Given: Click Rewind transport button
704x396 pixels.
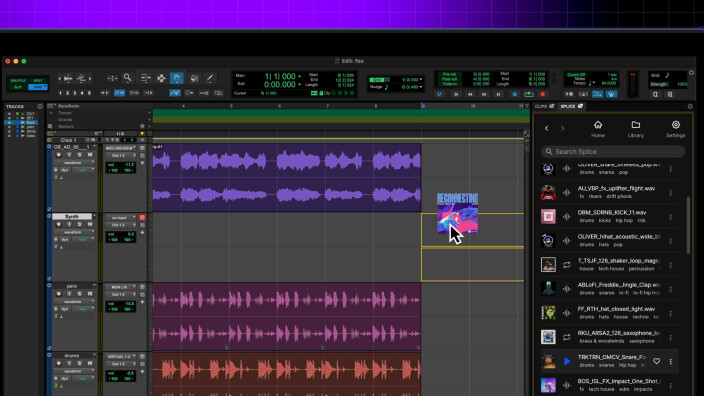Looking at the screenshot, I should pos(470,94).
